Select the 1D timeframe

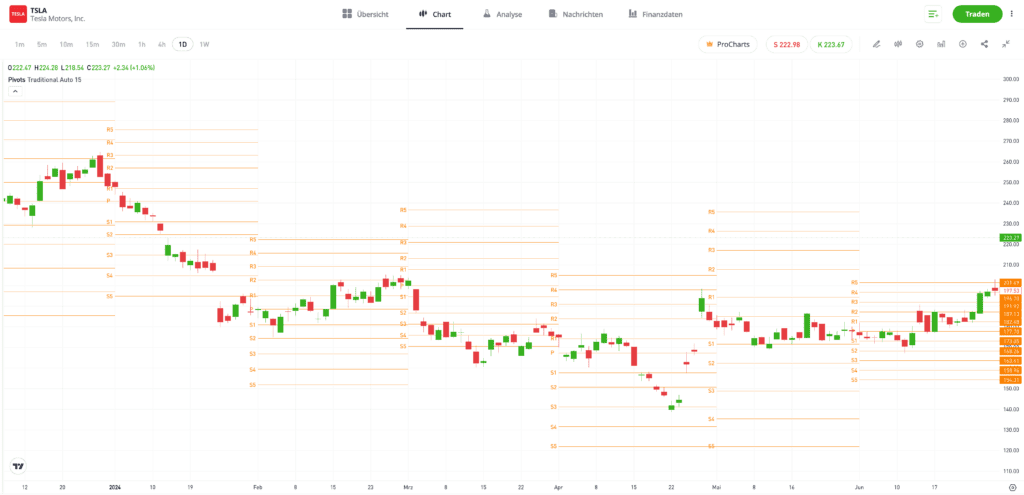pos(183,44)
